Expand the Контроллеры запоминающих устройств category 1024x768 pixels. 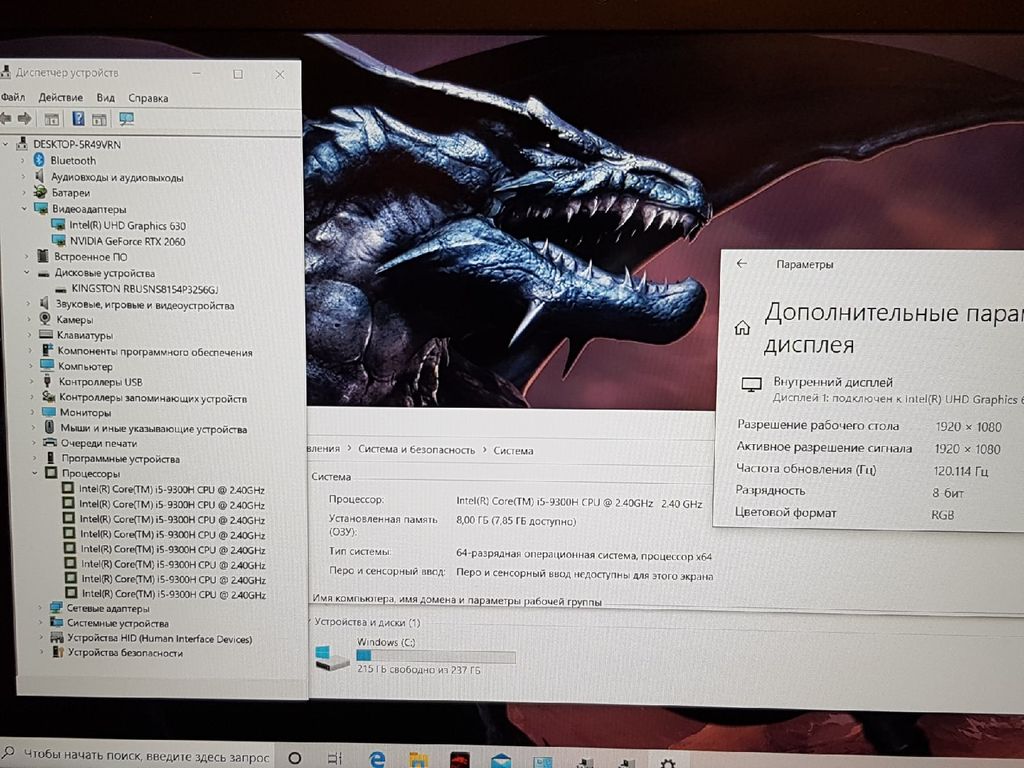31,396
